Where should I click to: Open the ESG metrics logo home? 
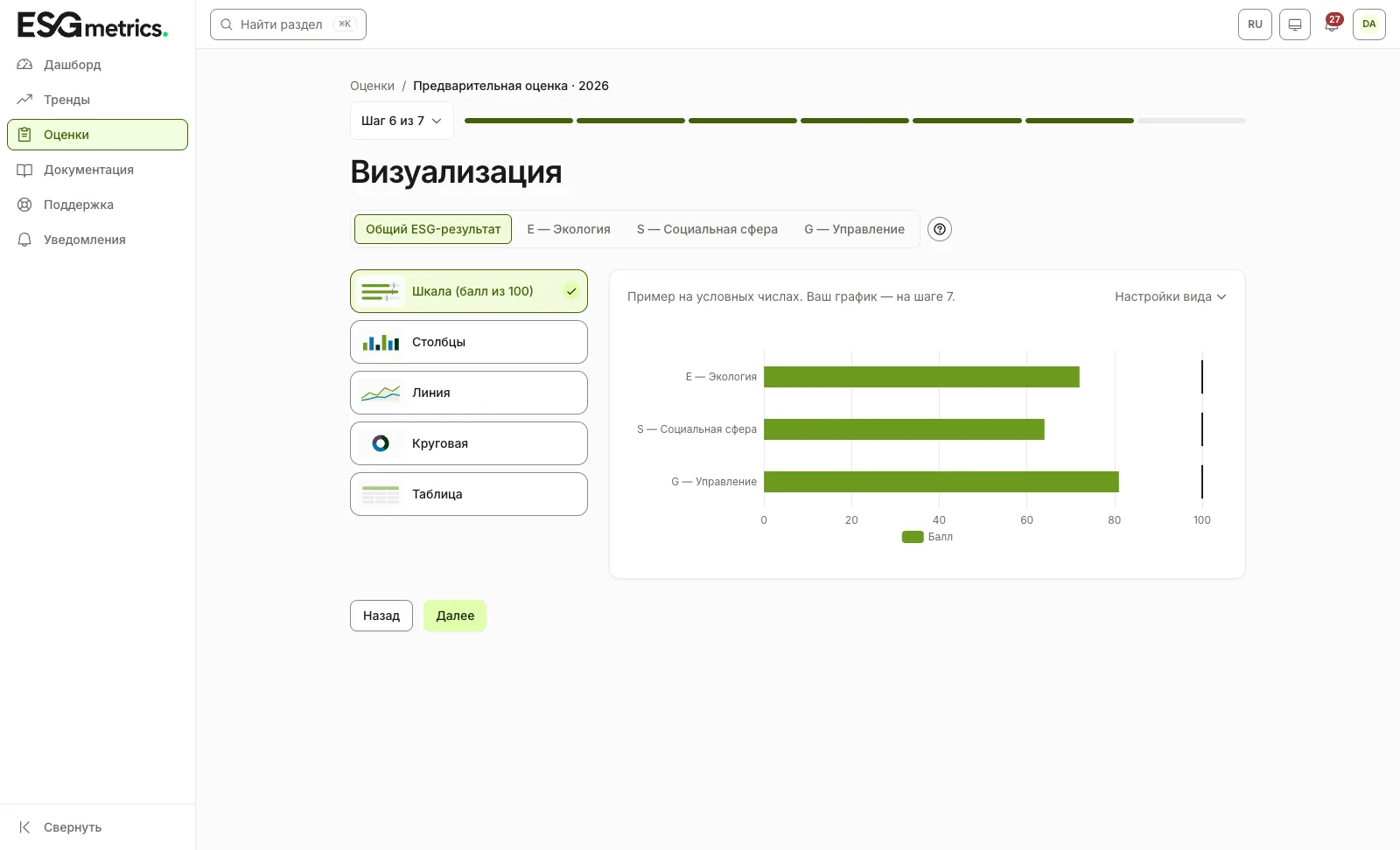(x=93, y=25)
